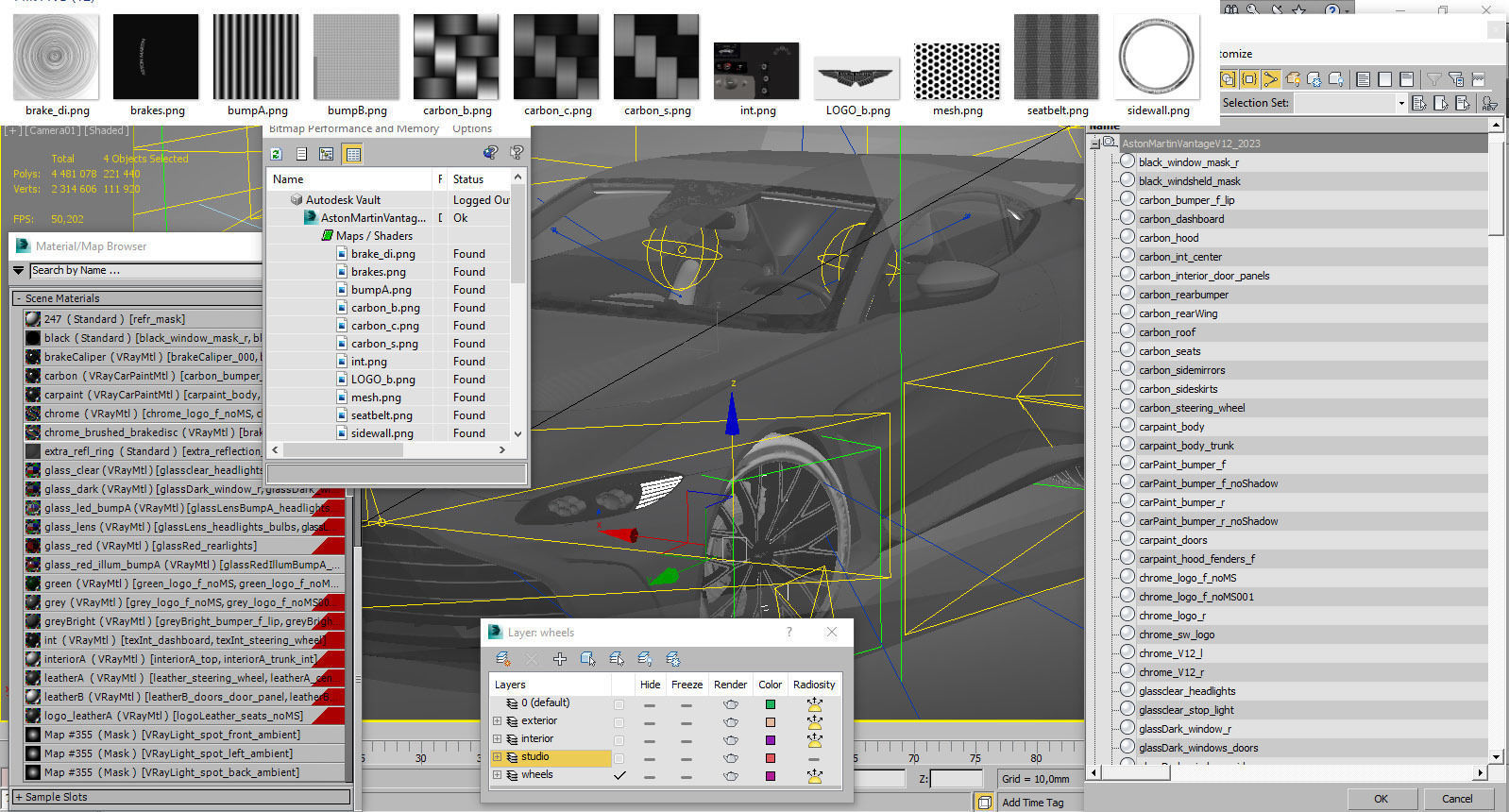Open the status log list icon in asset tracking
This screenshot has height=812, width=1509.
tap(301, 154)
